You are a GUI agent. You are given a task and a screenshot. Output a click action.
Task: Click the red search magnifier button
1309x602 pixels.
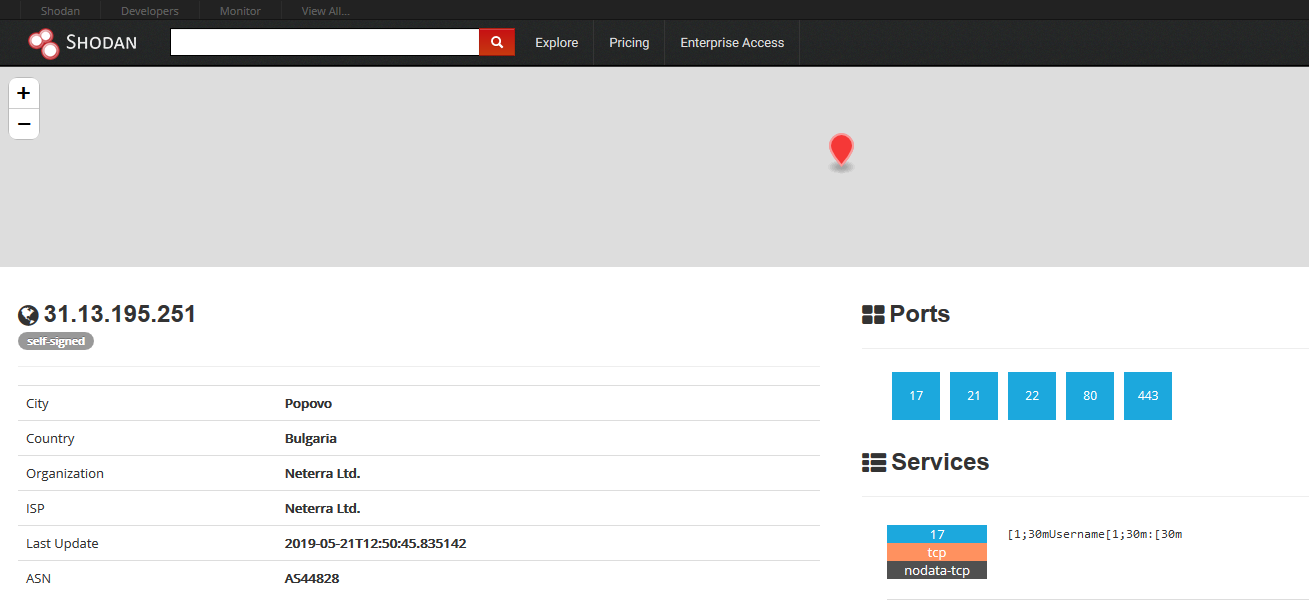[497, 42]
